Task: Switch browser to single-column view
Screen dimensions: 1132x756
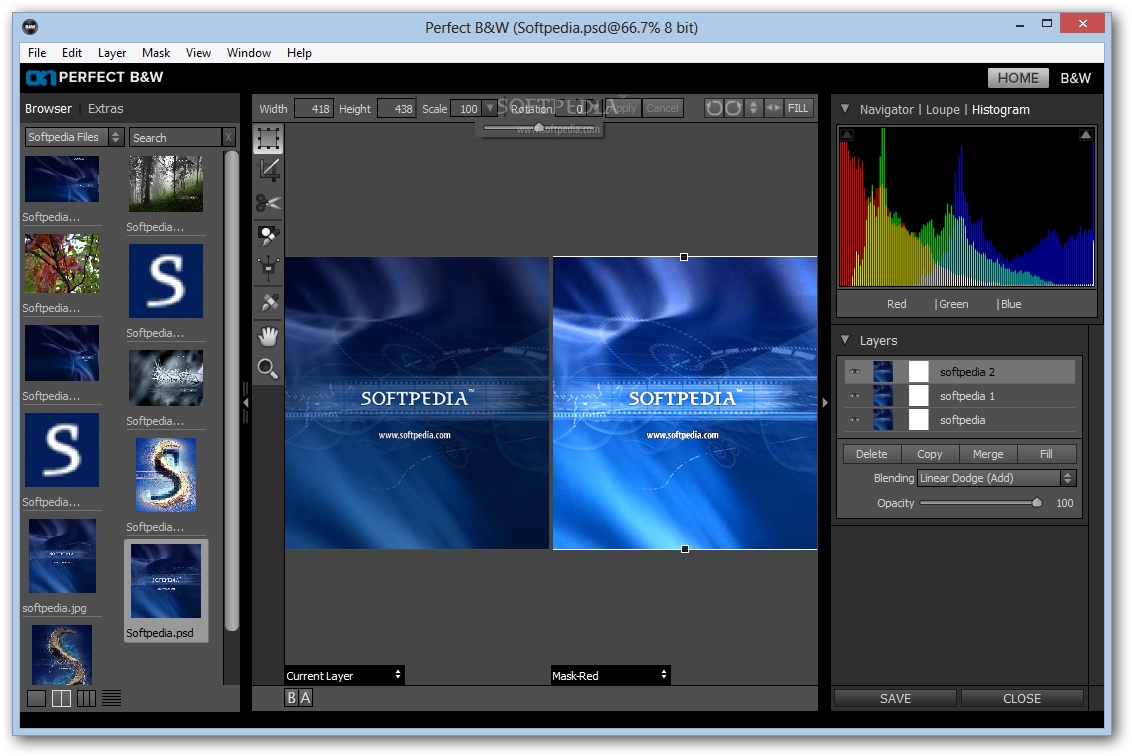Action: point(36,698)
